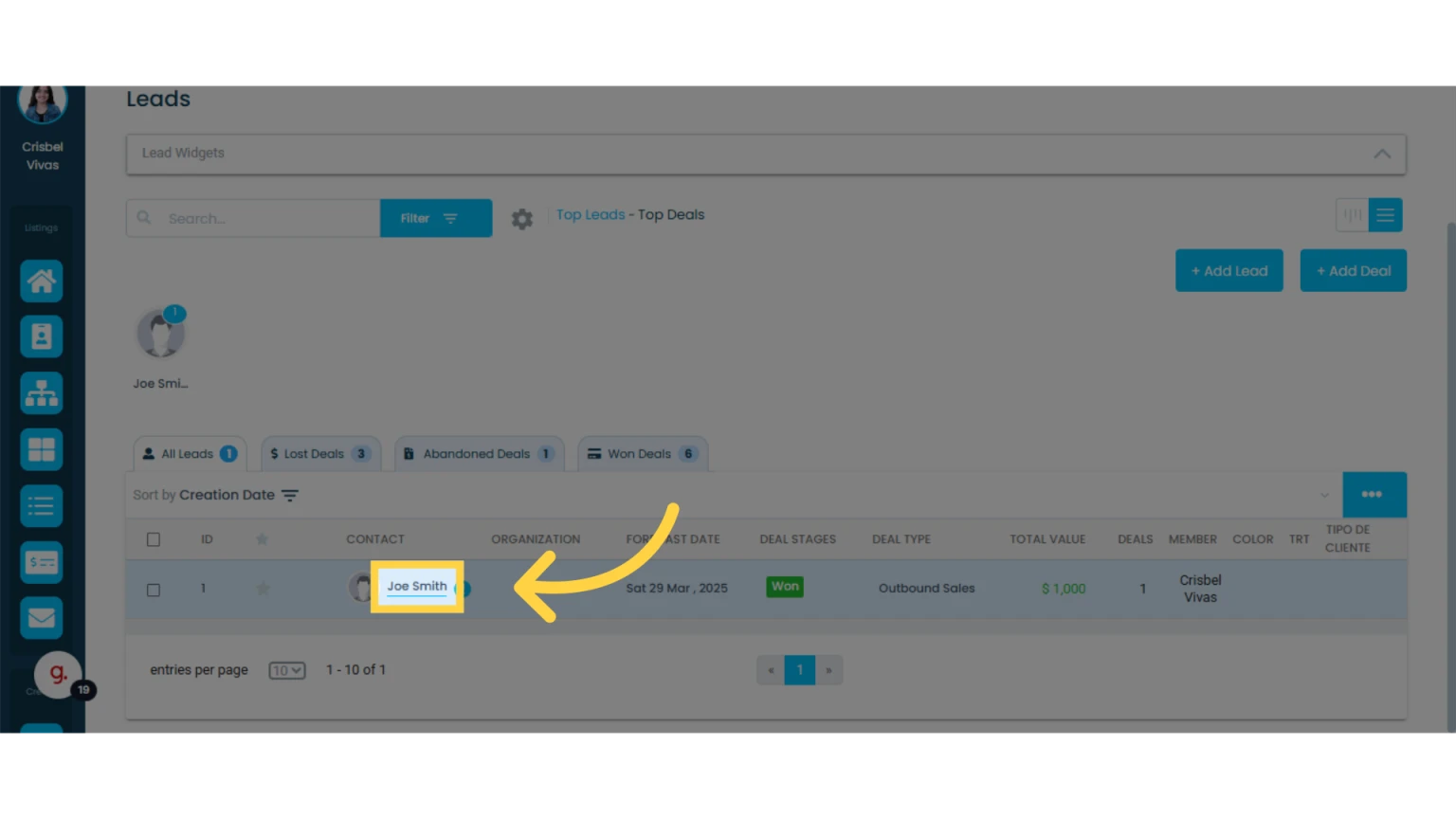
Task: Tick the select-all checkbox in header
Action: 154,539
